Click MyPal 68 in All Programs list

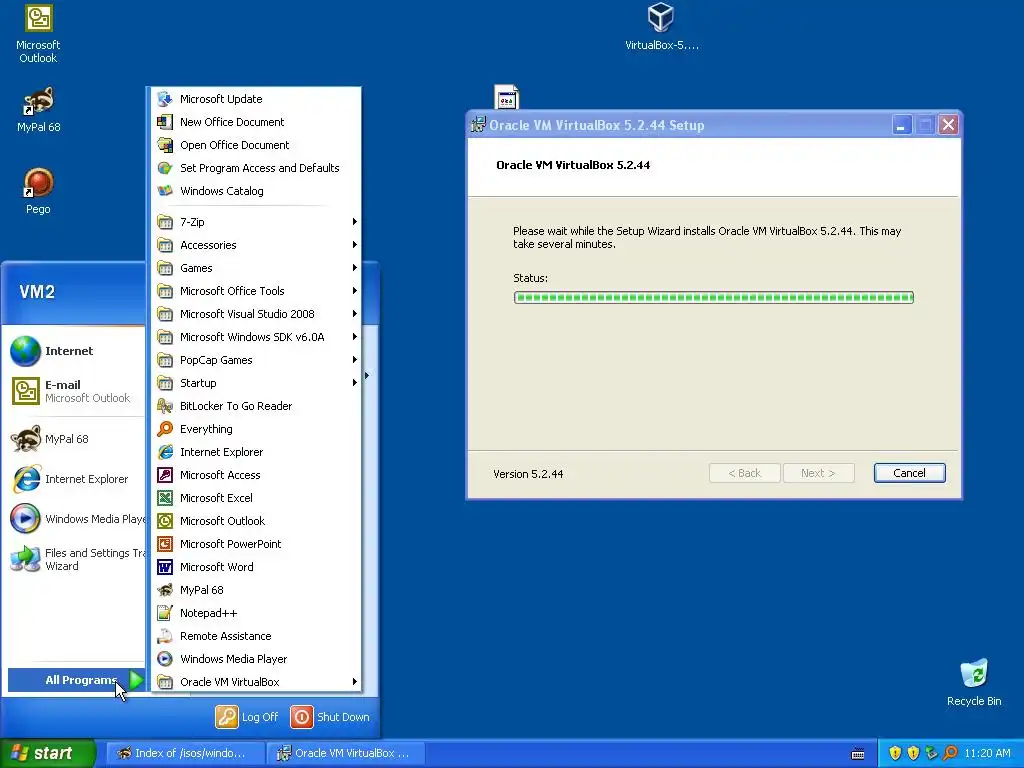tap(257, 590)
